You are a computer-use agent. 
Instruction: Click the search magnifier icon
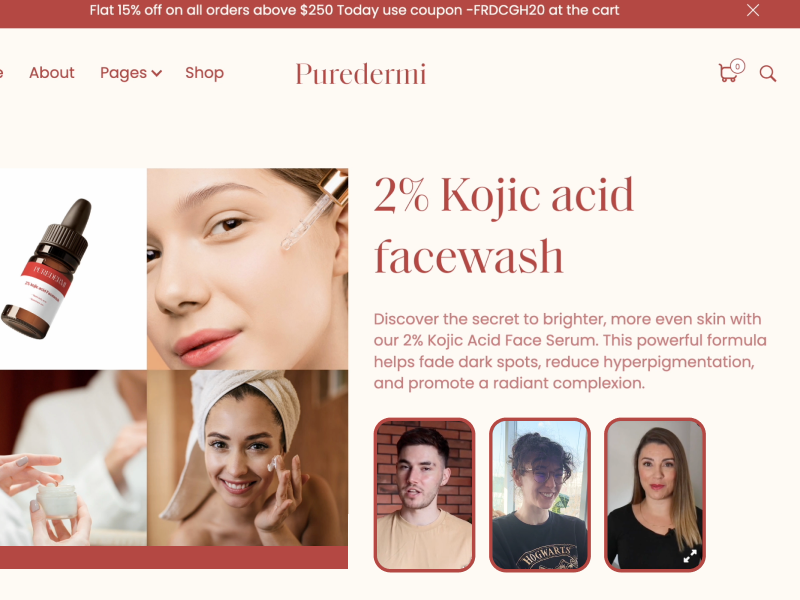[767, 73]
